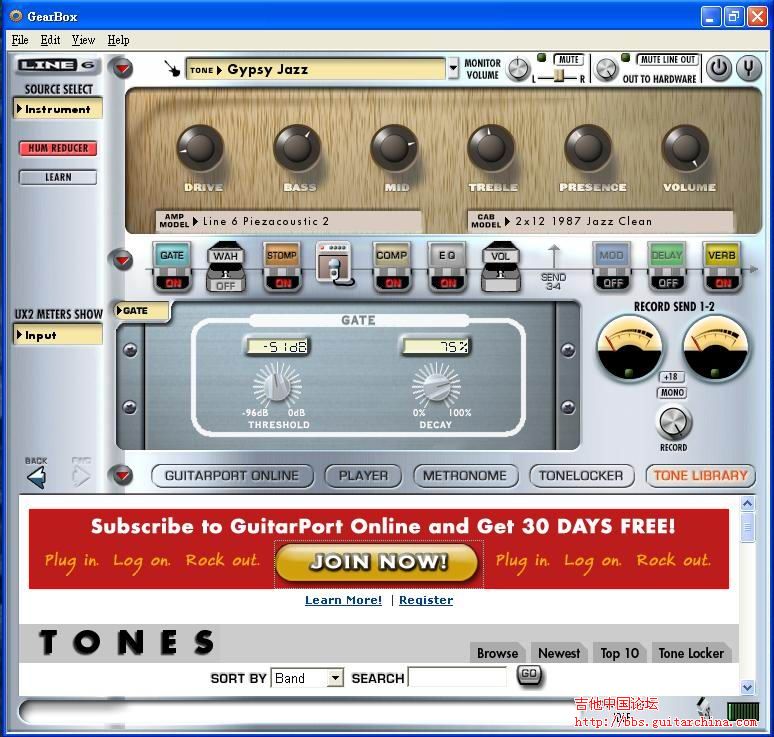Click the Line 6 logo

[57, 65]
